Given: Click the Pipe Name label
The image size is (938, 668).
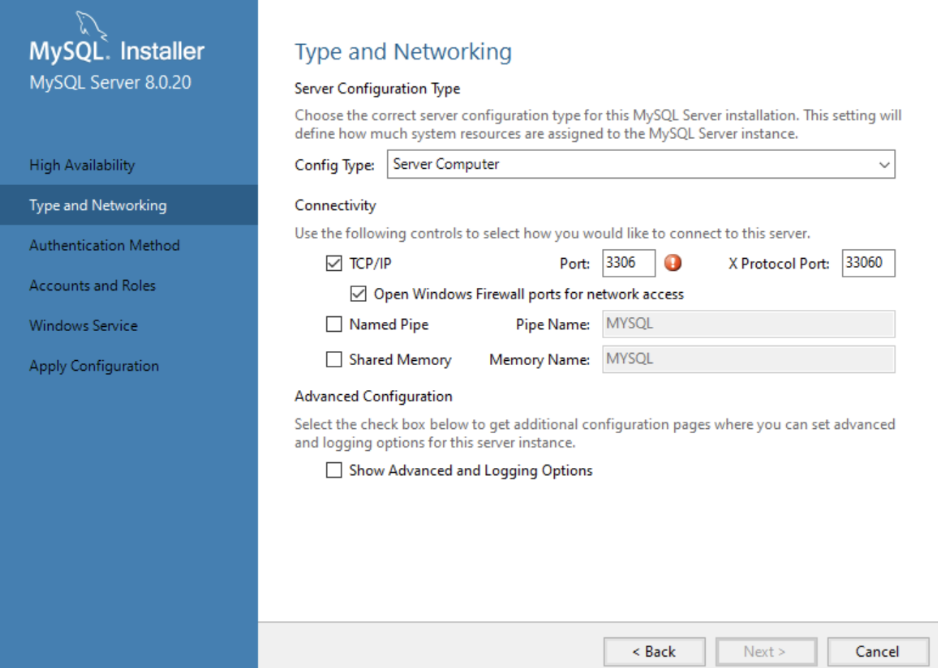Looking at the screenshot, I should pyautogui.click(x=553, y=325).
